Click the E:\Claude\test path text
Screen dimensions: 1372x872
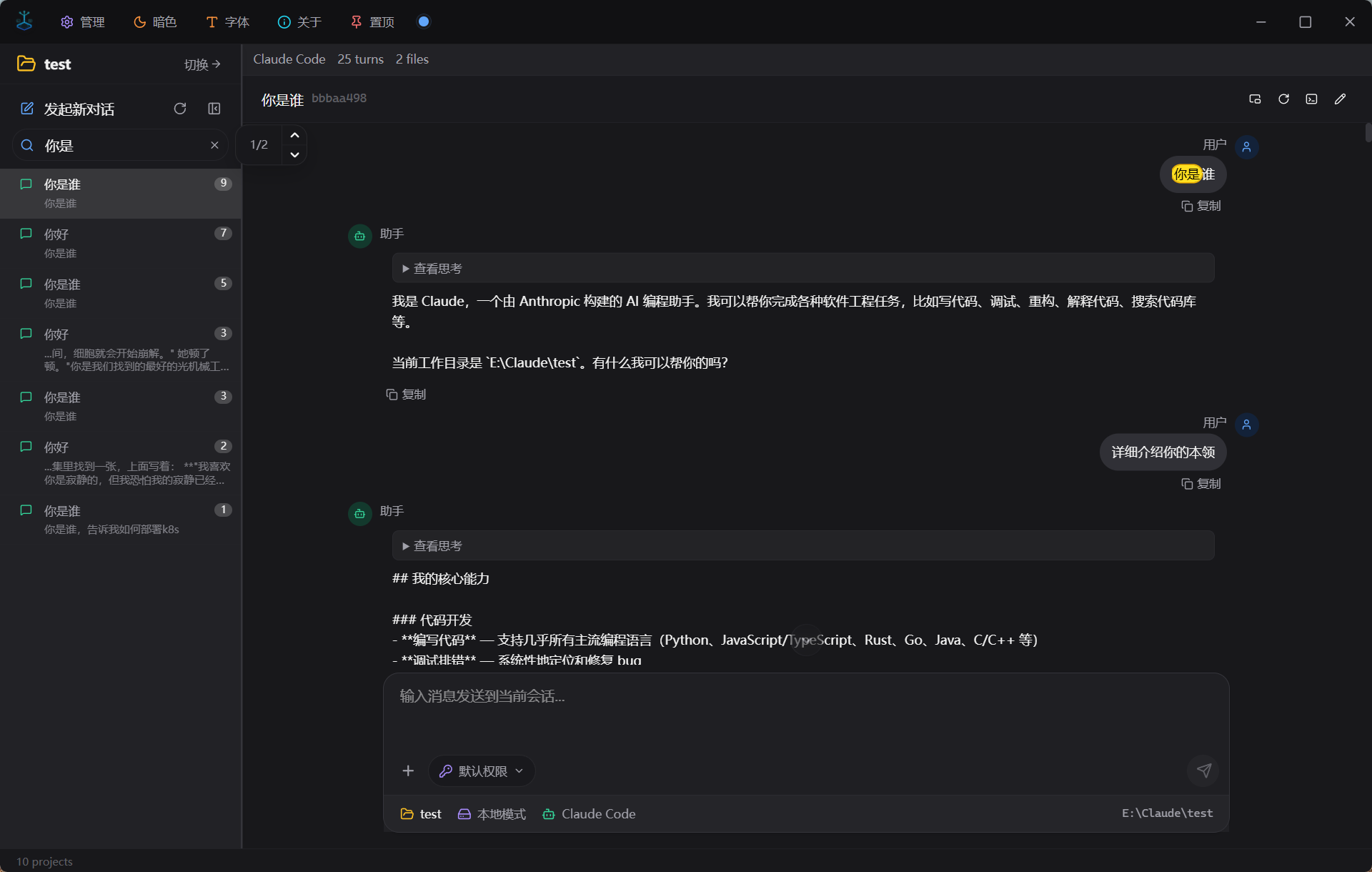point(1167,813)
